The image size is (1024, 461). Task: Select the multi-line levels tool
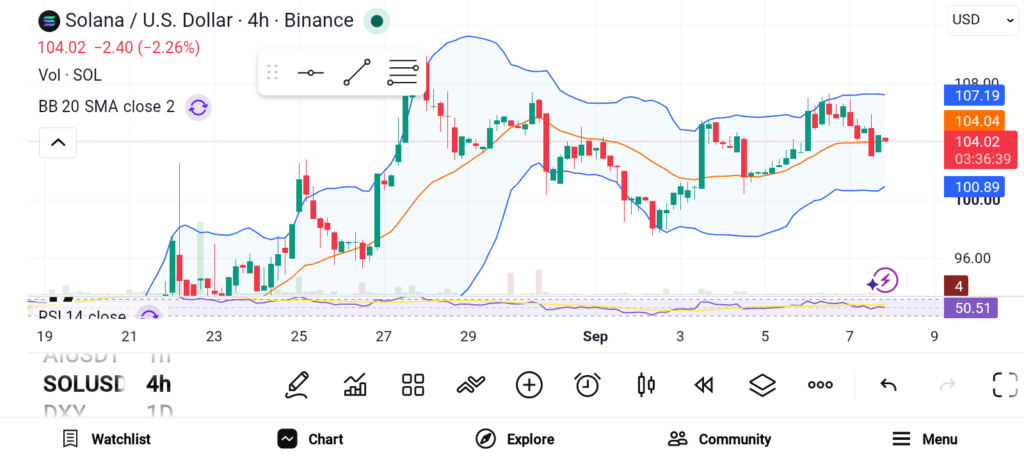(x=402, y=72)
